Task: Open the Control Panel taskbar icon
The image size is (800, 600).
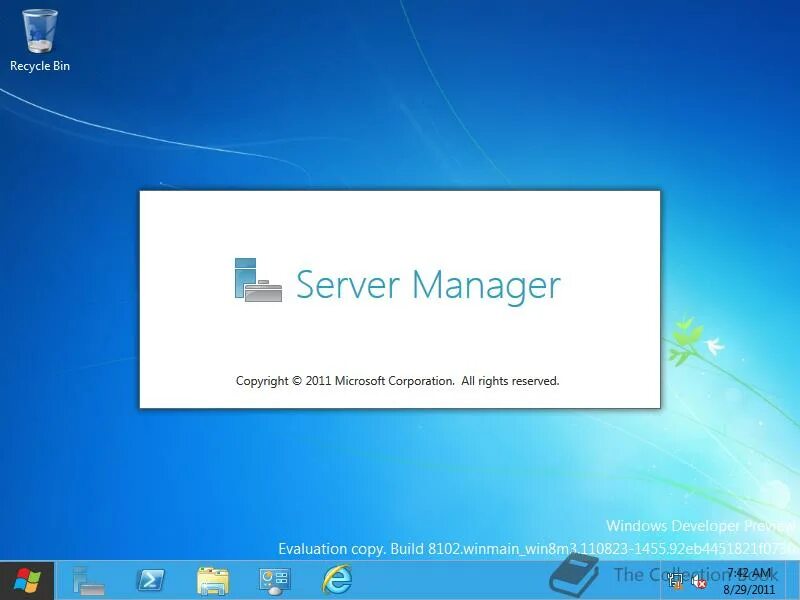Action: tap(274, 581)
